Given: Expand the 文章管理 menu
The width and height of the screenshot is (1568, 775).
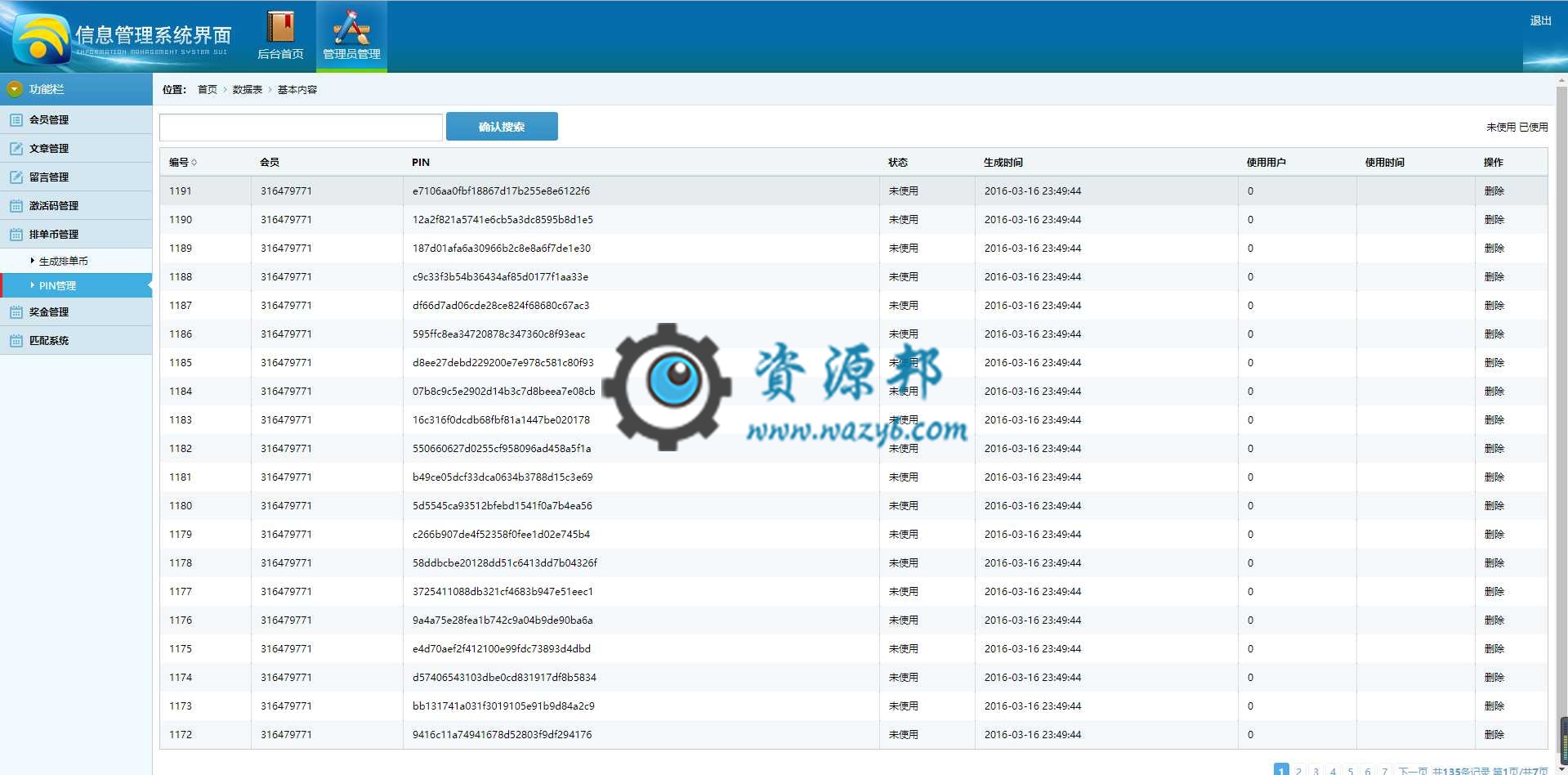Looking at the screenshot, I should click(x=76, y=148).
